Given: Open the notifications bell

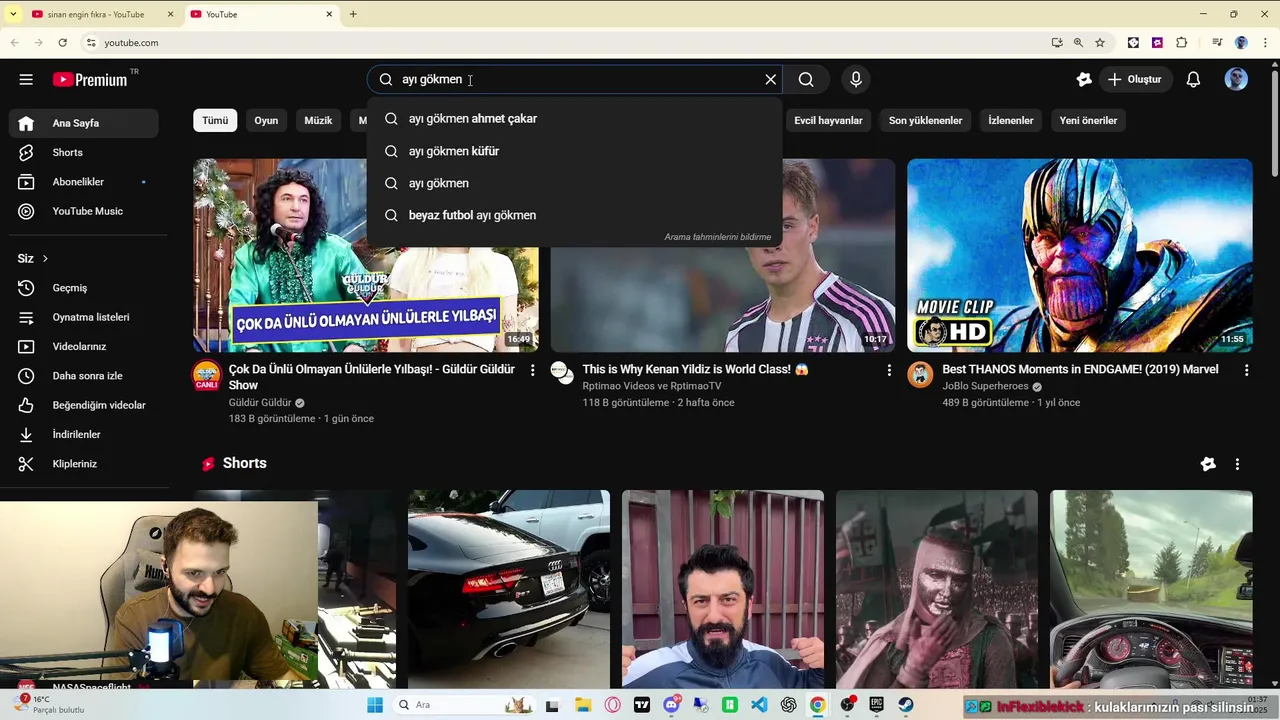Looking at the screenshot, I should (1193, 80).
